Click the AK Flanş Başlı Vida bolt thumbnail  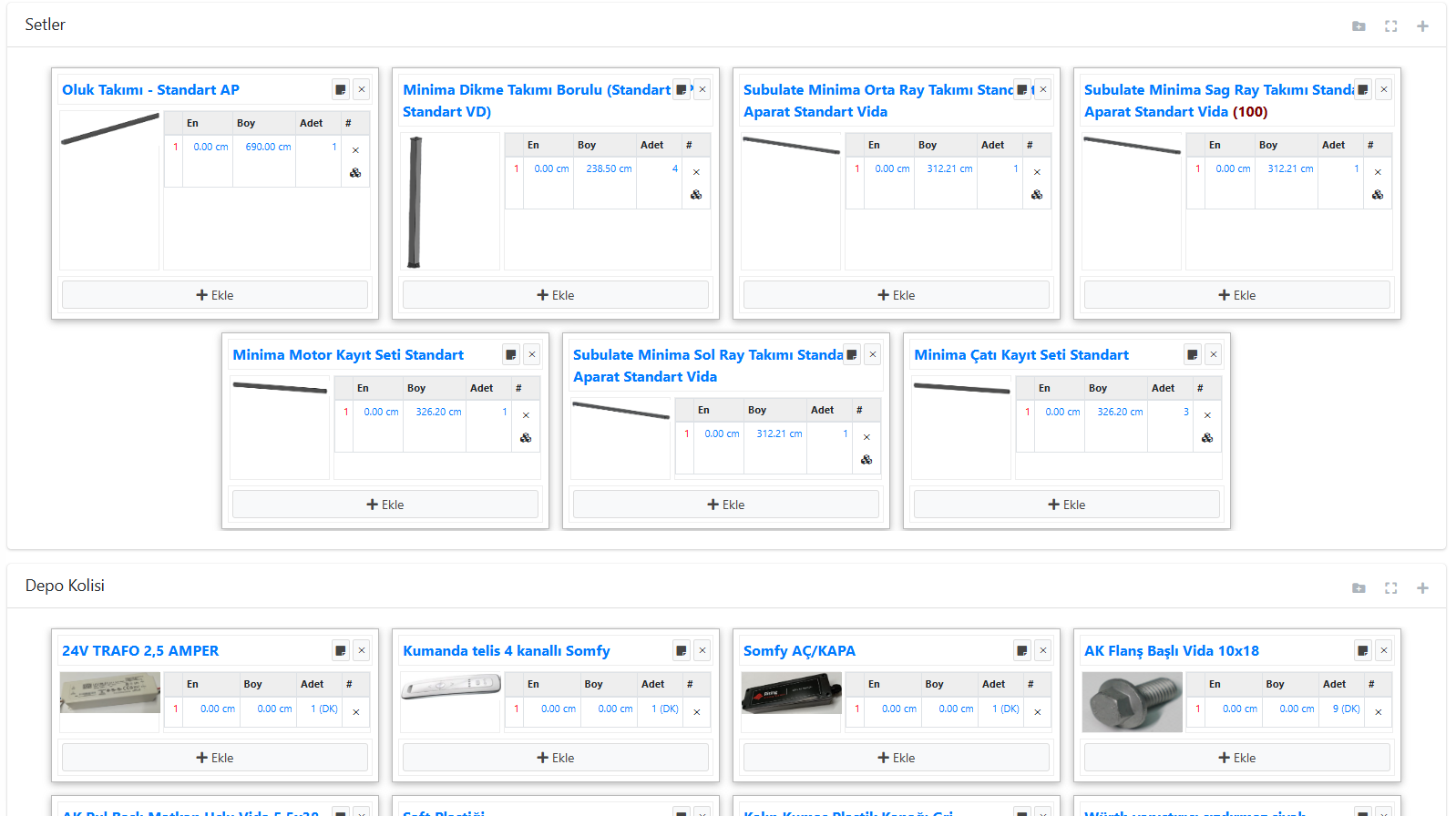pos(1132,702)
